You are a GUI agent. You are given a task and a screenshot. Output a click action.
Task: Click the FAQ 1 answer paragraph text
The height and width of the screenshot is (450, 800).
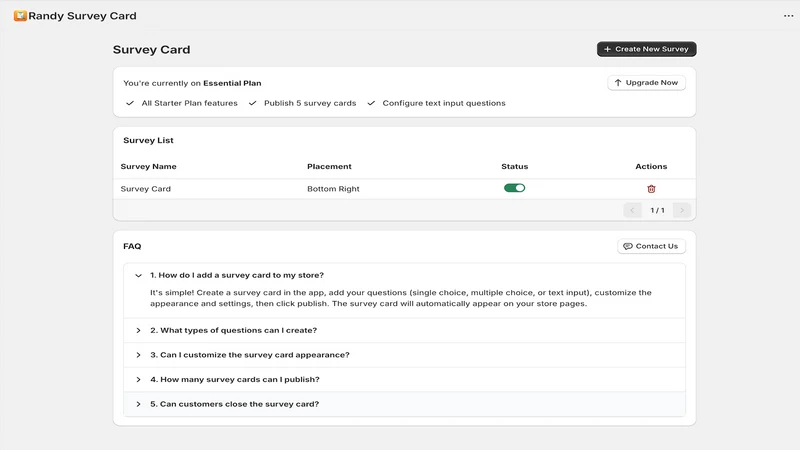[401, 298]
